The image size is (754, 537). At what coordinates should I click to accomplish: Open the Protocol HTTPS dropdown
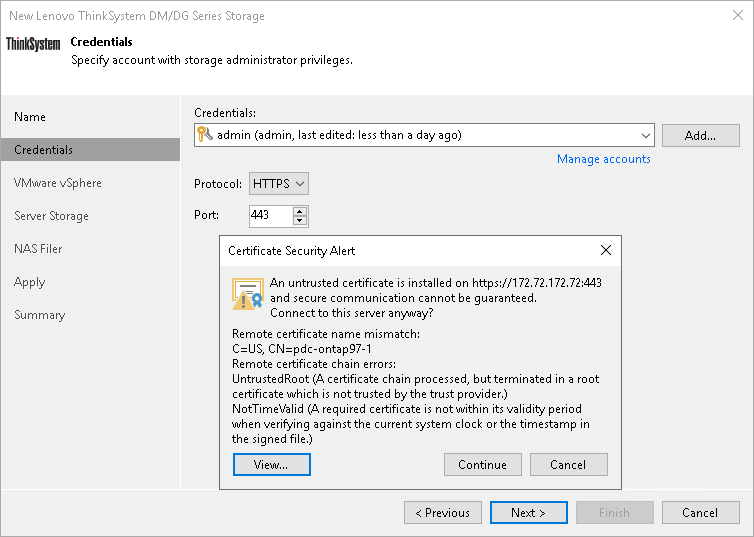pyautogui.click(x=279, y=184)
